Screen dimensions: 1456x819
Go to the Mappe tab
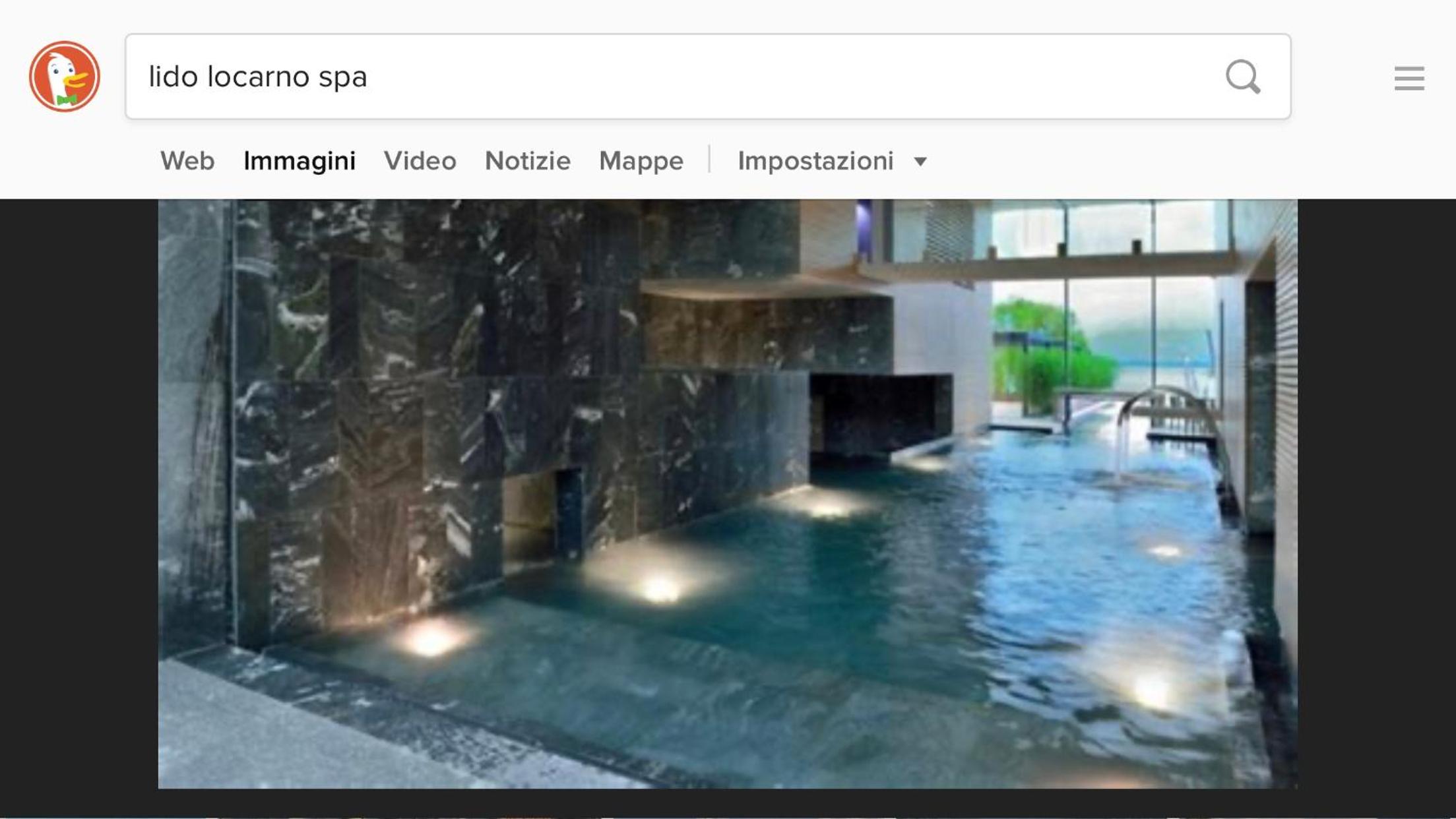[x=641, y=161]
